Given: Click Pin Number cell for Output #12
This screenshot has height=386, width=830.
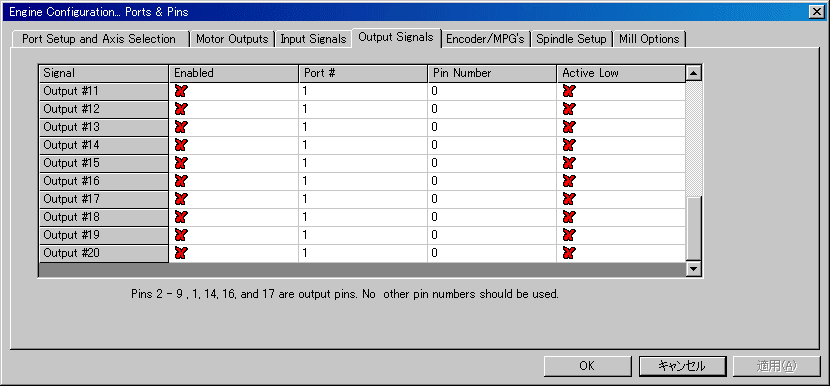Looking at the screenshot, I should click(x=492, y=109).
